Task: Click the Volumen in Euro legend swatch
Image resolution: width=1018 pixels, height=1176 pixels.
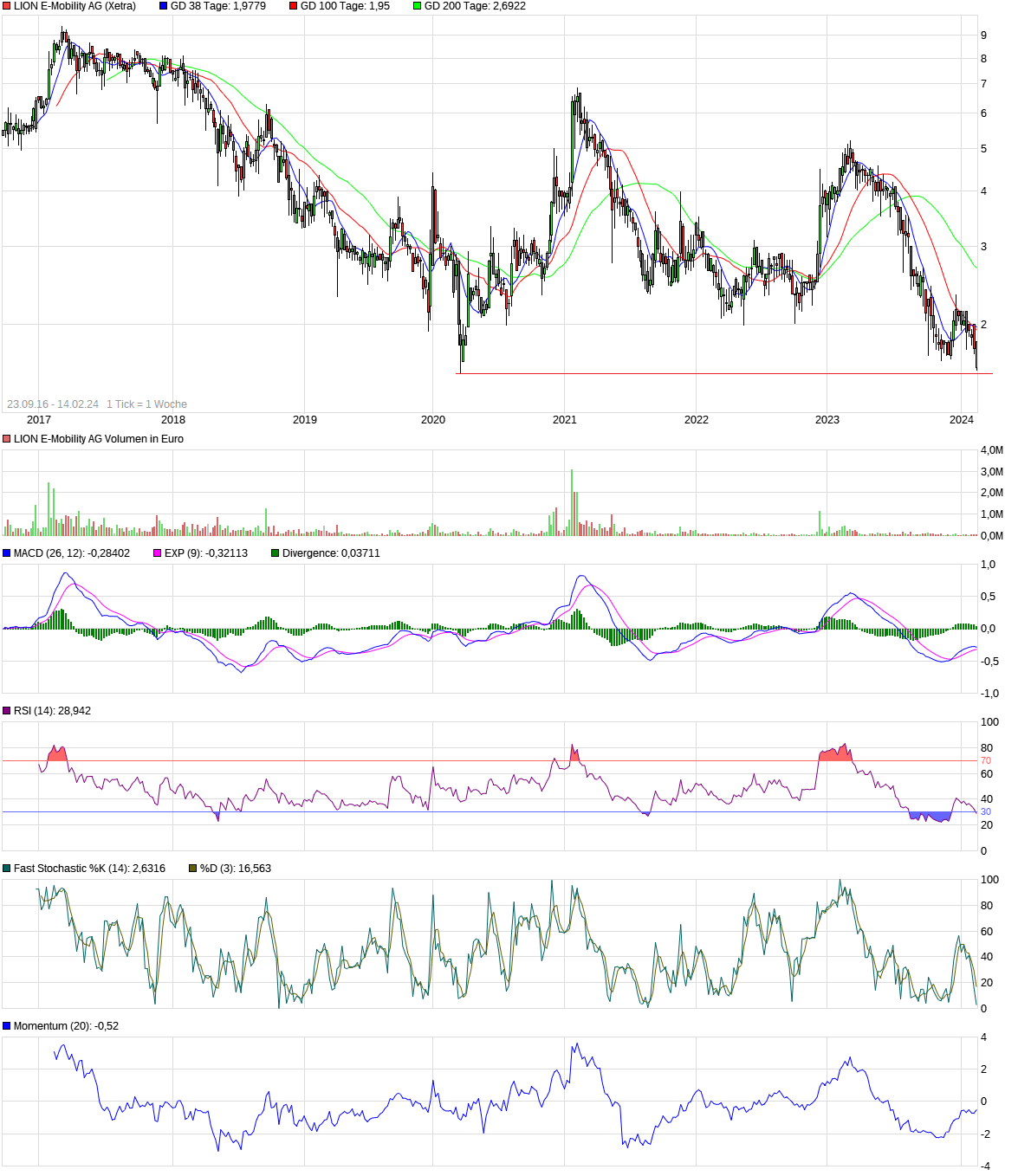Action: pos(7,439)
